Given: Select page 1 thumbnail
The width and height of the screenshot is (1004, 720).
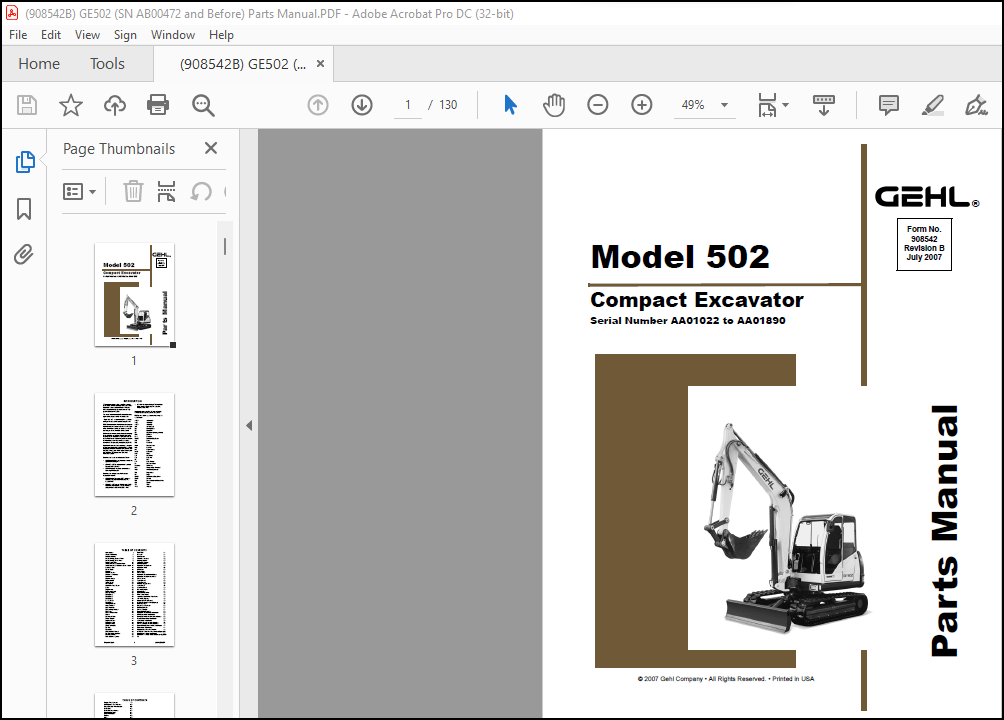Looking at the screenshot, I should (x=134, y=295).
